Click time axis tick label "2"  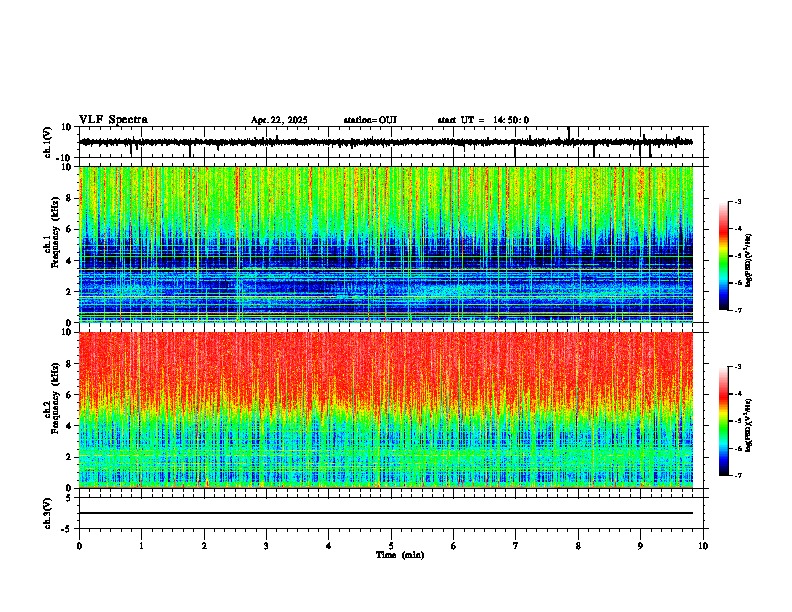tap(204, 546)
